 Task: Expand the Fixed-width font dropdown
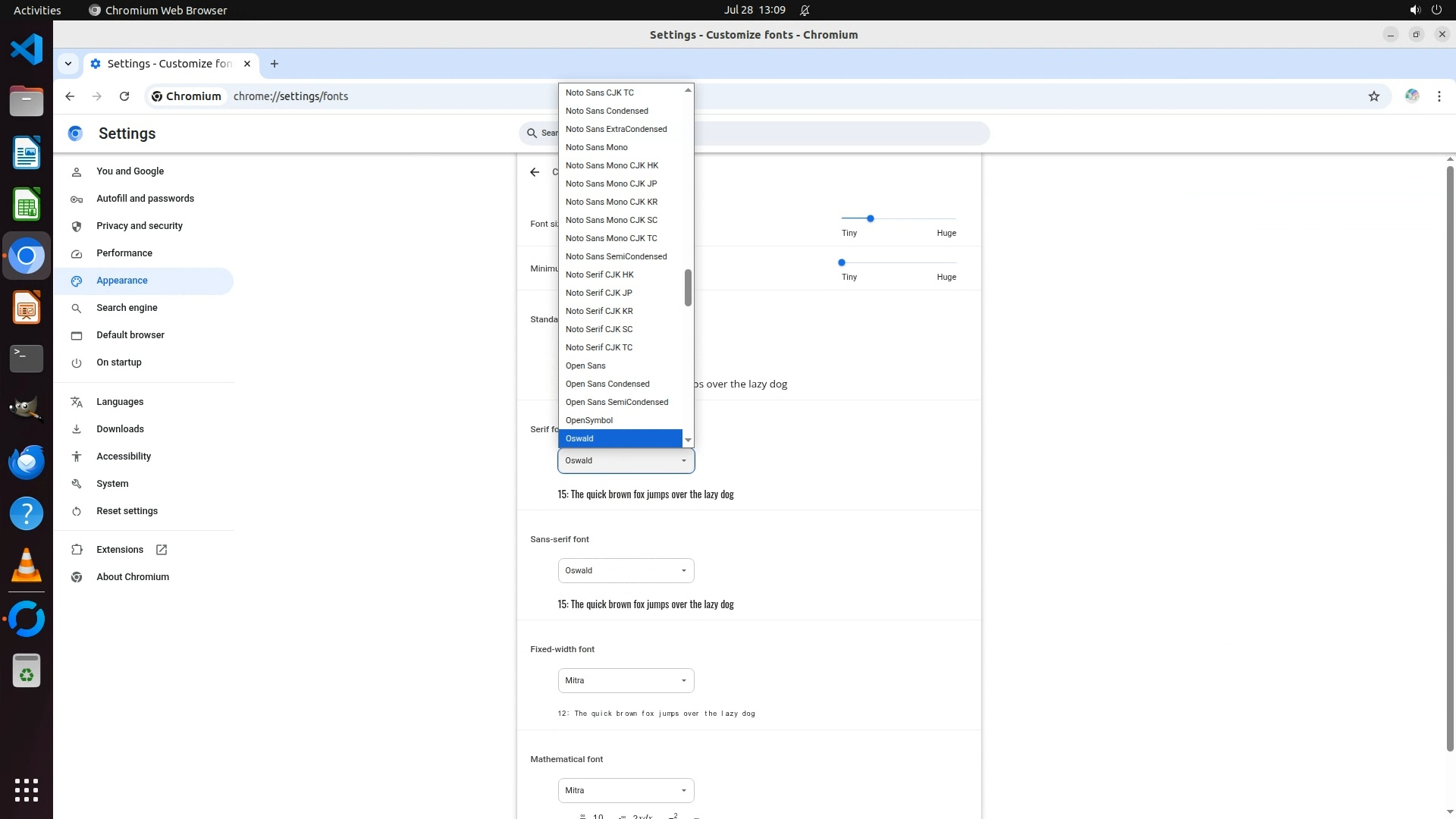click(x=626, y=680)
